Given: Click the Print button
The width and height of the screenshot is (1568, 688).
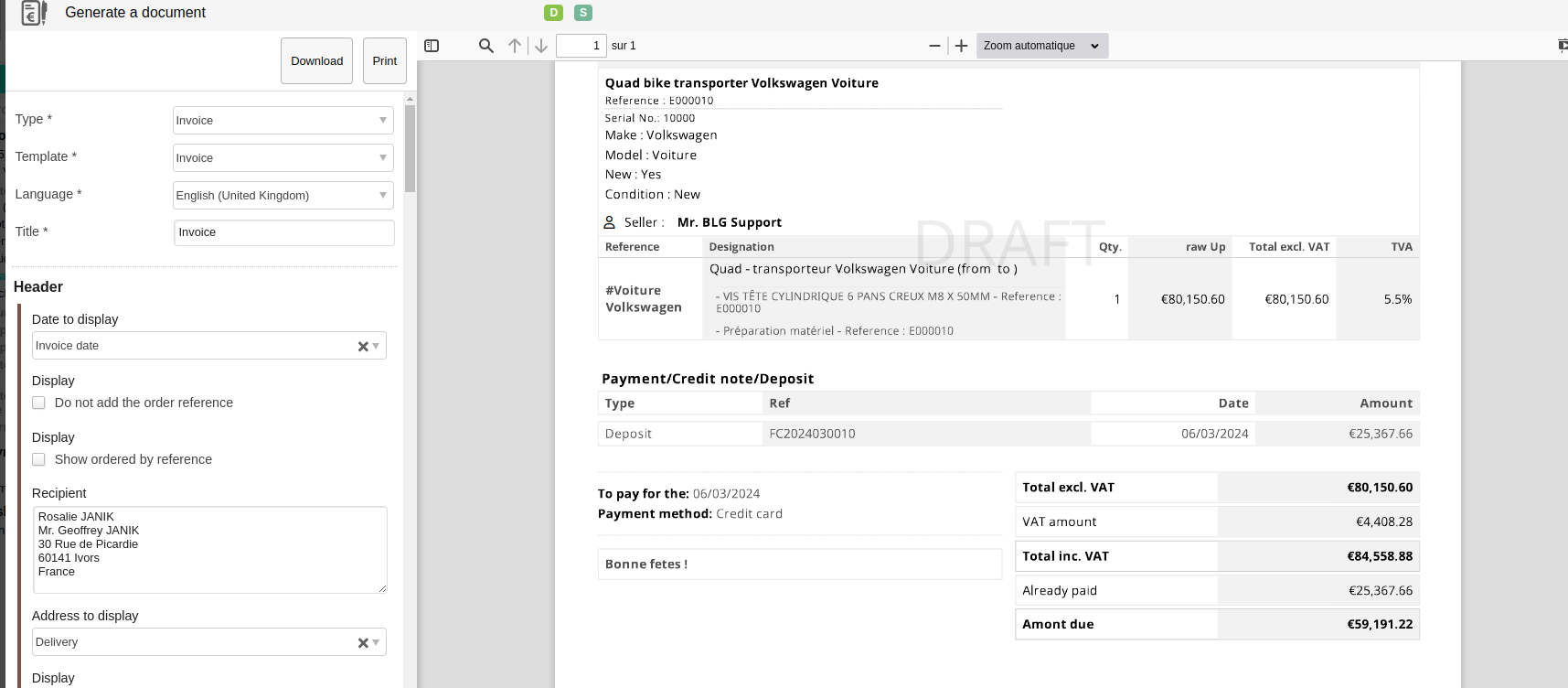Looking at the screenshot, I should [385, 60].
